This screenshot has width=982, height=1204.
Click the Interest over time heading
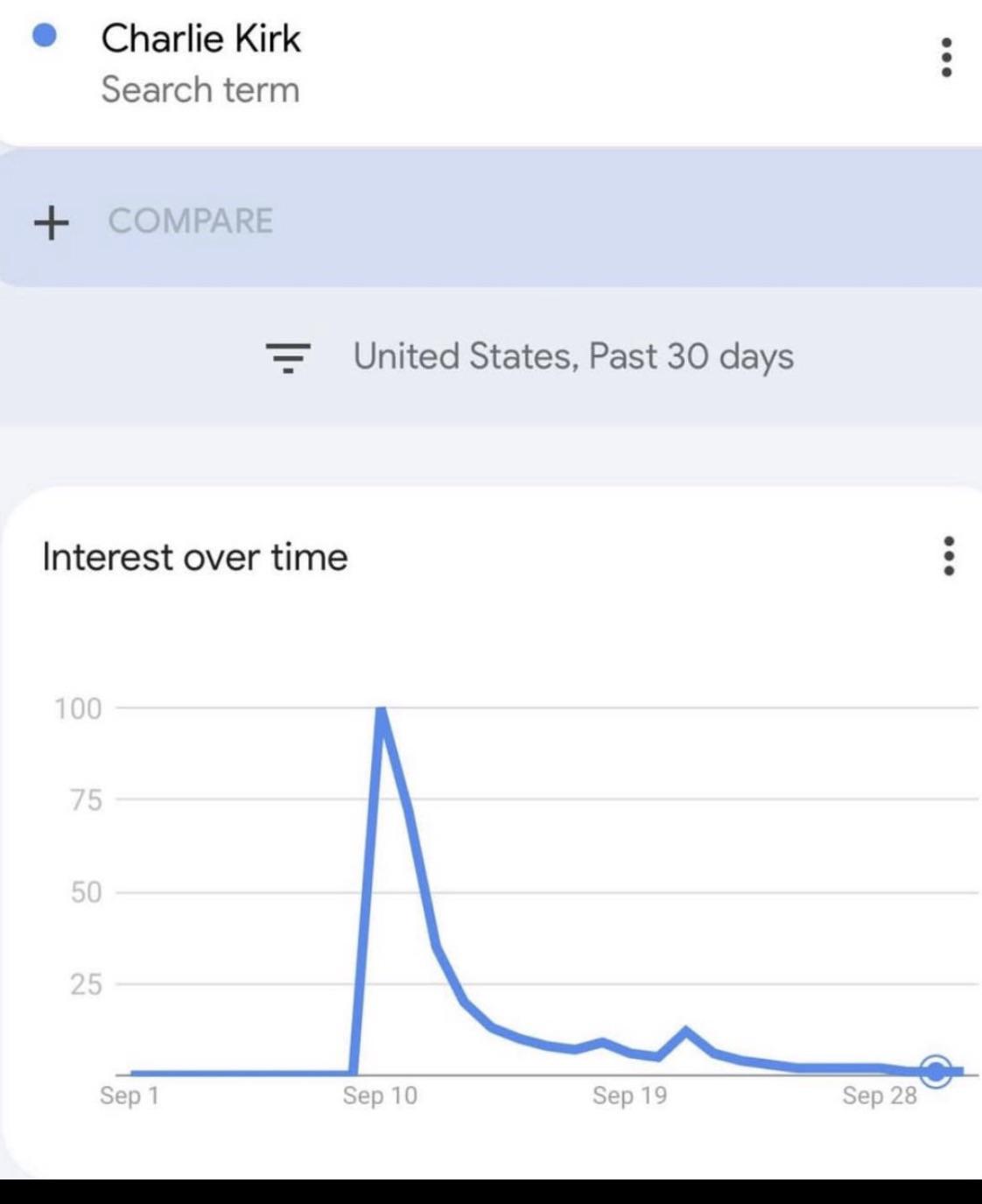(x=195, y=557)
